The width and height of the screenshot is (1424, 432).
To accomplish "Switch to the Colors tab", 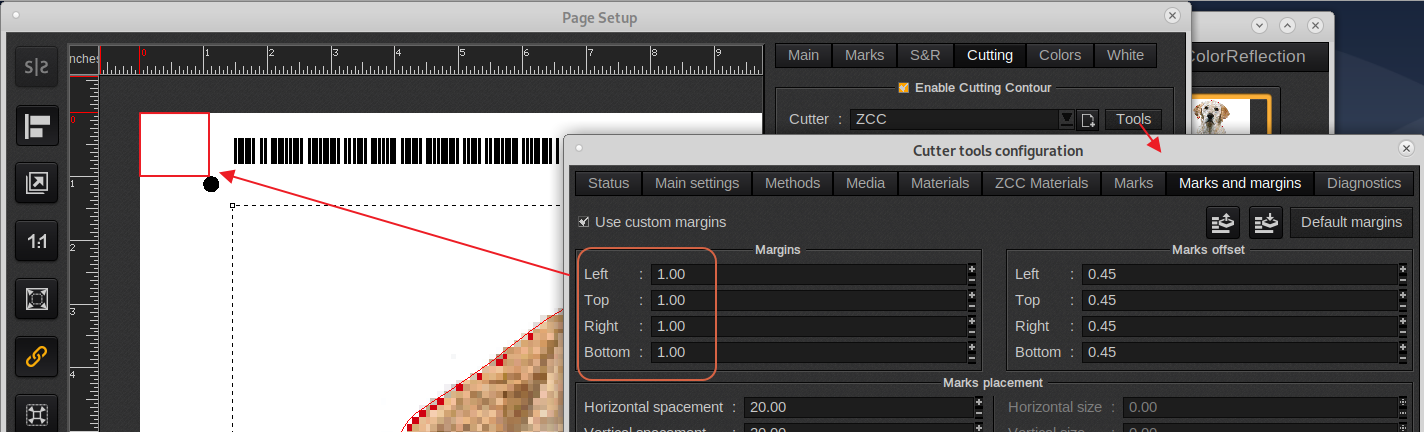I will tap(1060, 55).
